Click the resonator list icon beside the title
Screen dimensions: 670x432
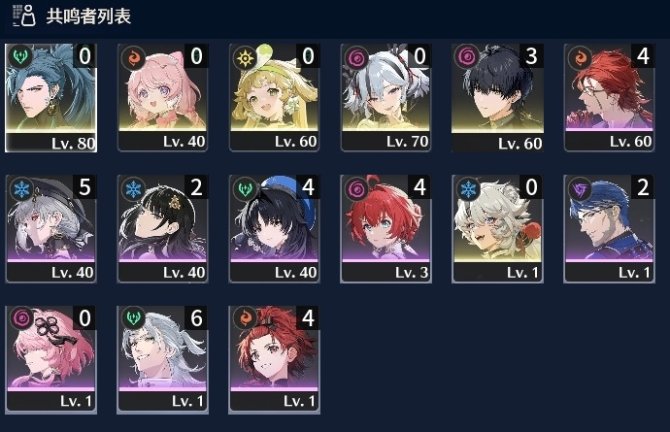coord(24,16)
